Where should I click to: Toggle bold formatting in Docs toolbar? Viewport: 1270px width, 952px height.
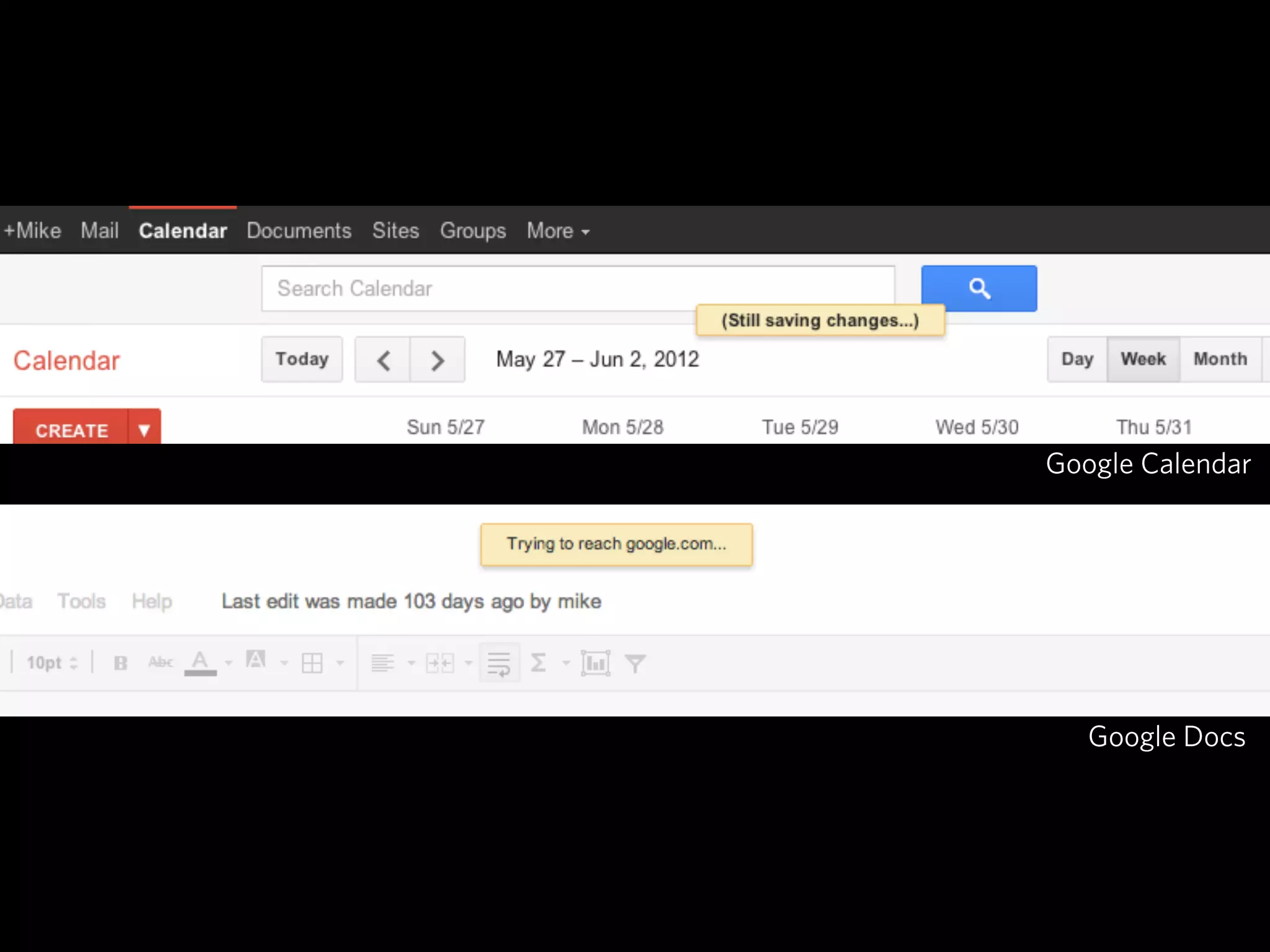120,663
